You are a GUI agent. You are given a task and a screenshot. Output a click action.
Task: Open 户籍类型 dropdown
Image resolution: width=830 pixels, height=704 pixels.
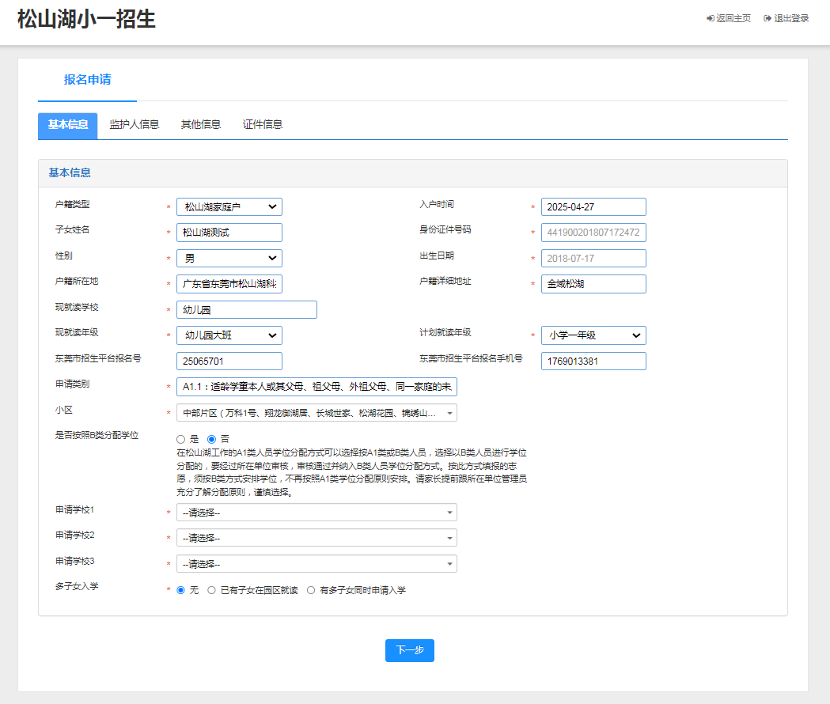point(229,207)
